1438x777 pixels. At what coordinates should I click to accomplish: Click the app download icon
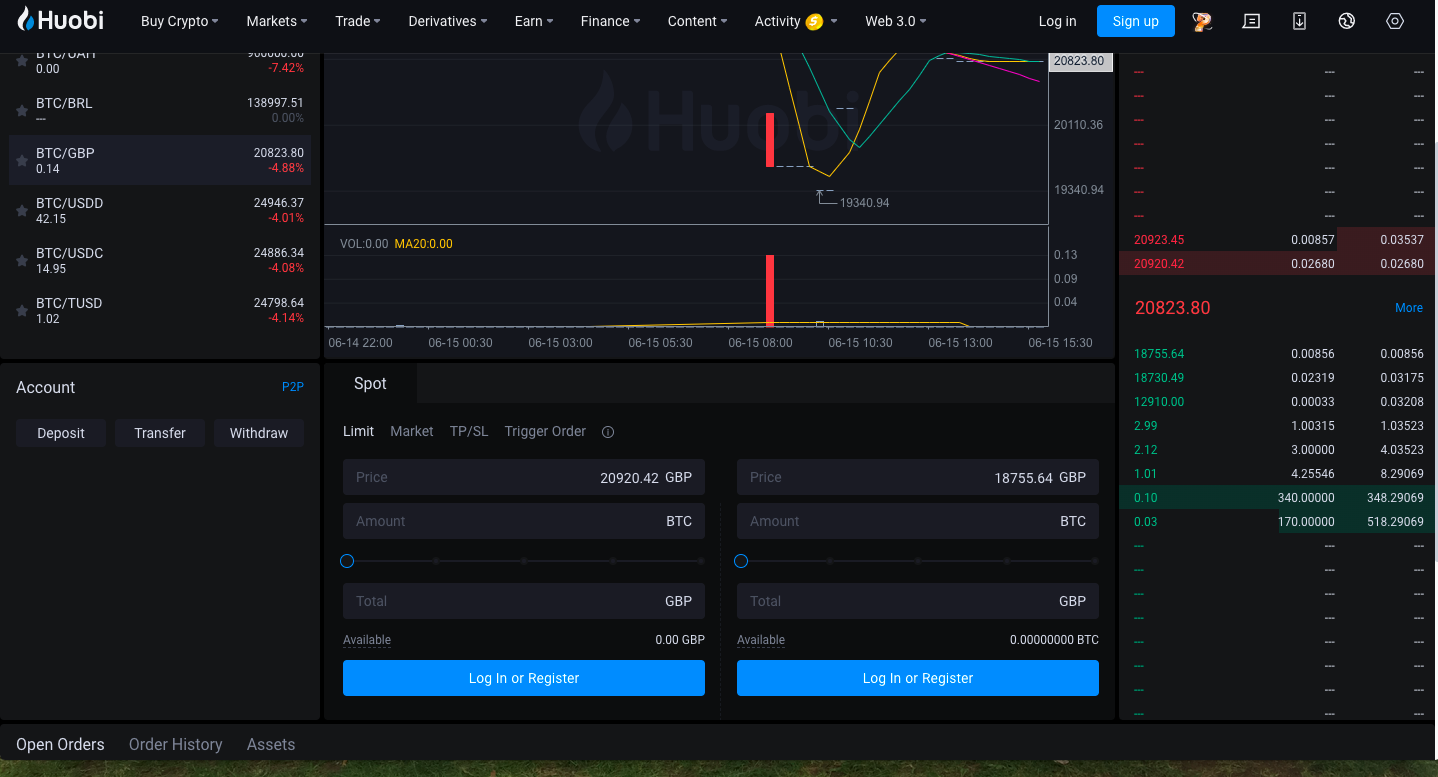[x=1299, y=21]
